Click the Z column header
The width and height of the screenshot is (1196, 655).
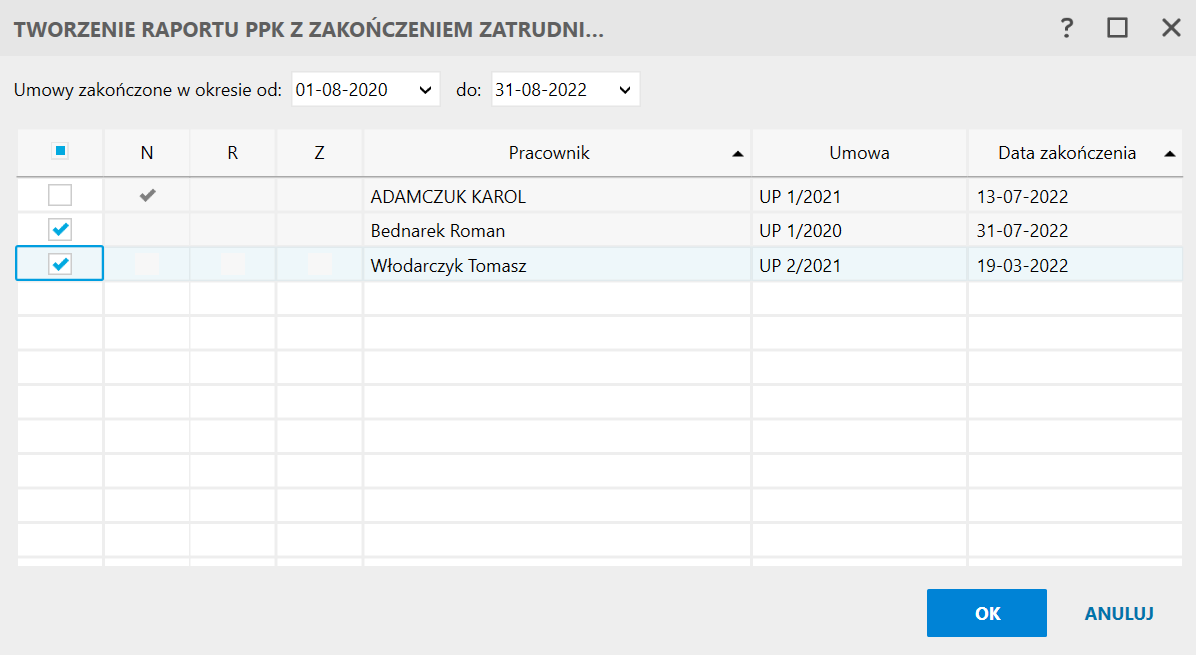click(x=320, y=153)
